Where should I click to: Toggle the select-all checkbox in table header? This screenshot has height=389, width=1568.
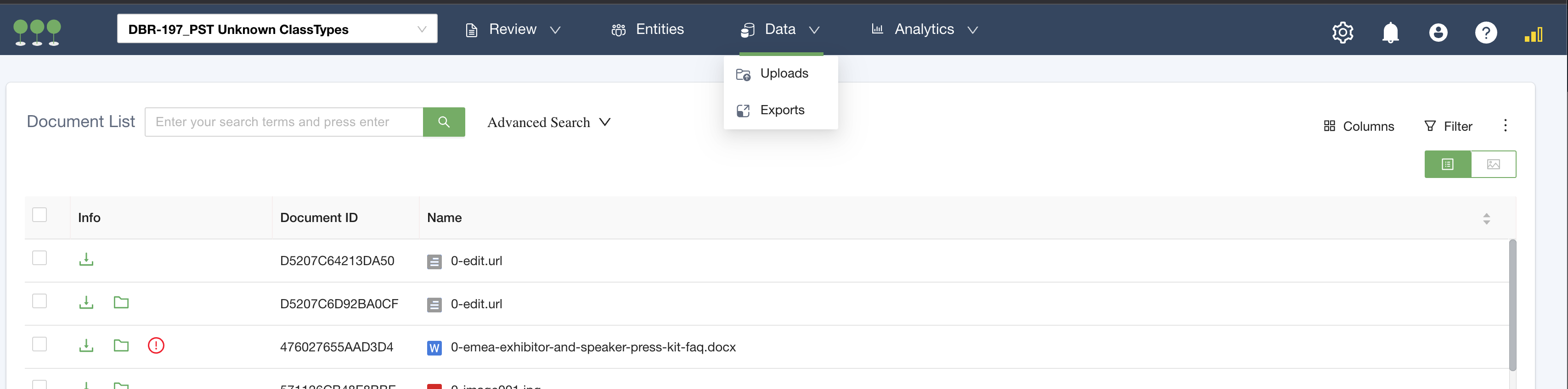coord(39,215)
